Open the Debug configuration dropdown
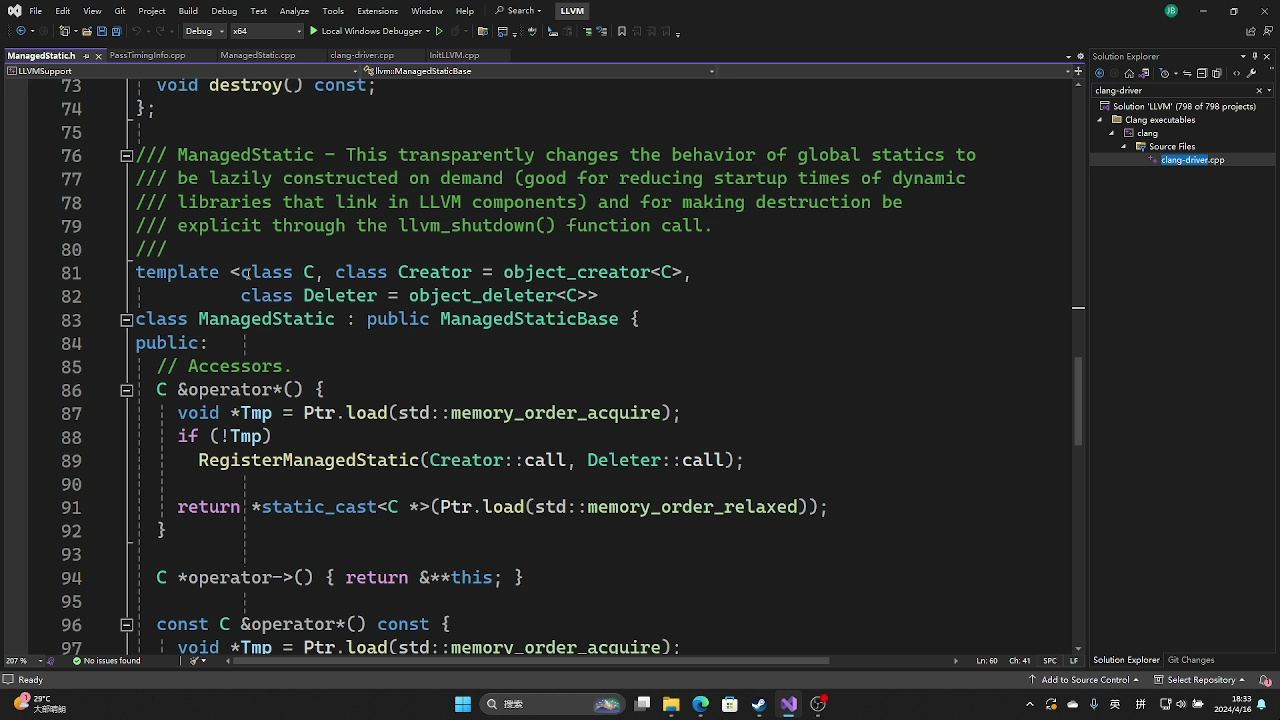This screenshot has width=1280, height=720. [x=204, y=31]
